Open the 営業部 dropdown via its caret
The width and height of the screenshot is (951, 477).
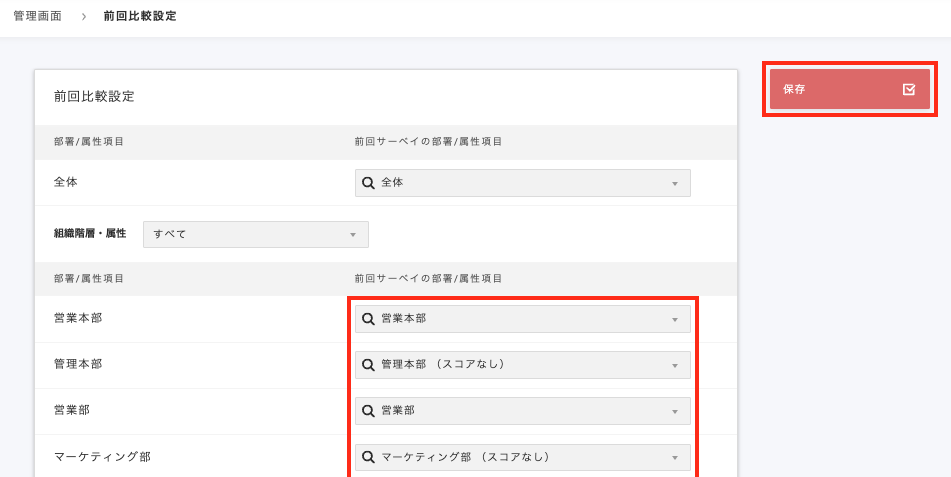coord(674,412)
